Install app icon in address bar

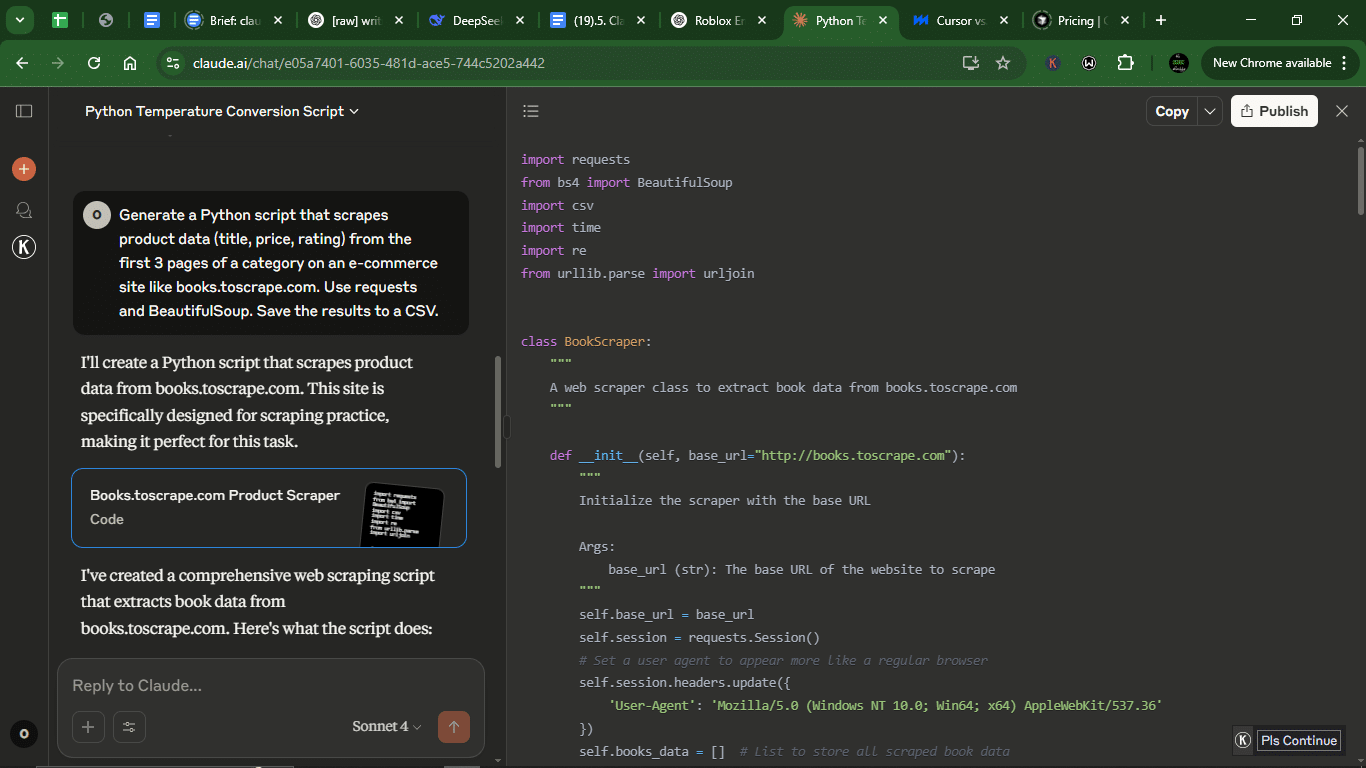(970, 63)
